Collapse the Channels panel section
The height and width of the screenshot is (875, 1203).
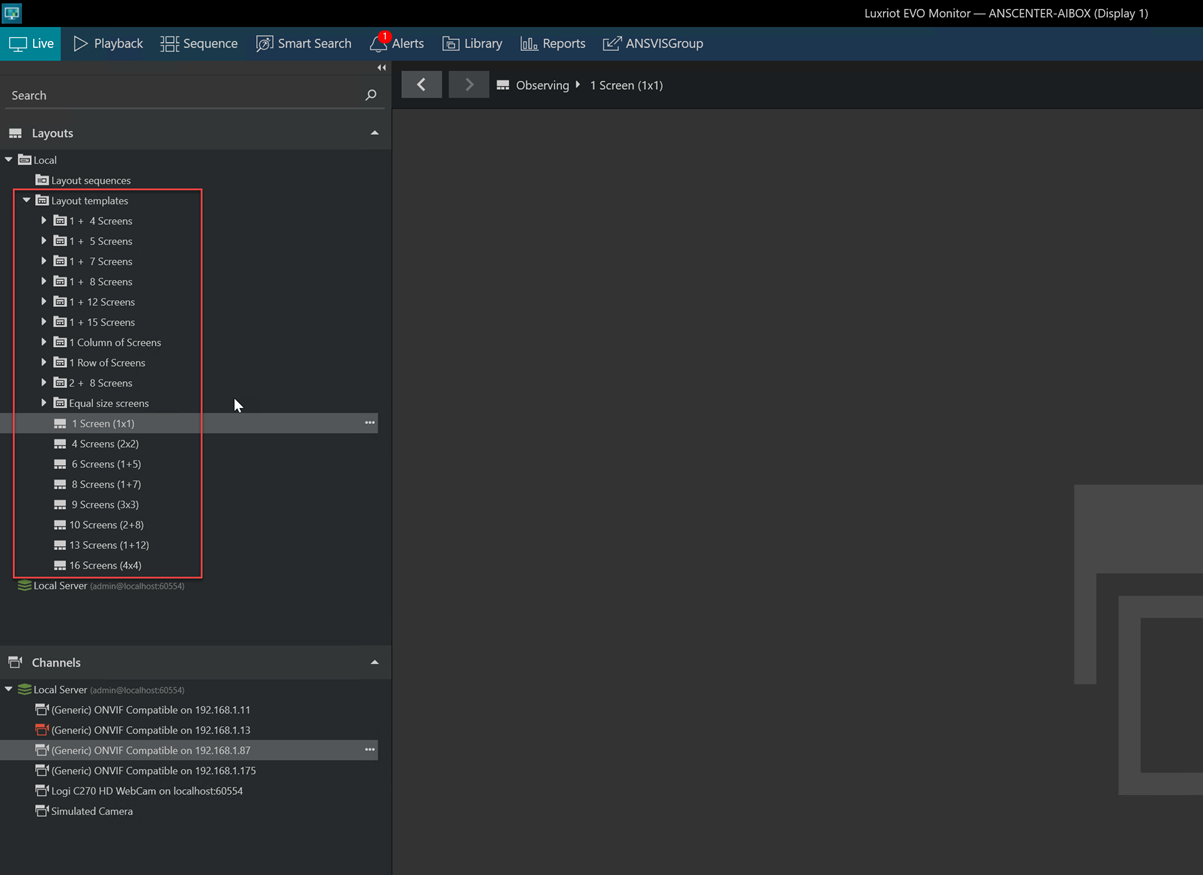pyautogui.click(x=374, y=662)
